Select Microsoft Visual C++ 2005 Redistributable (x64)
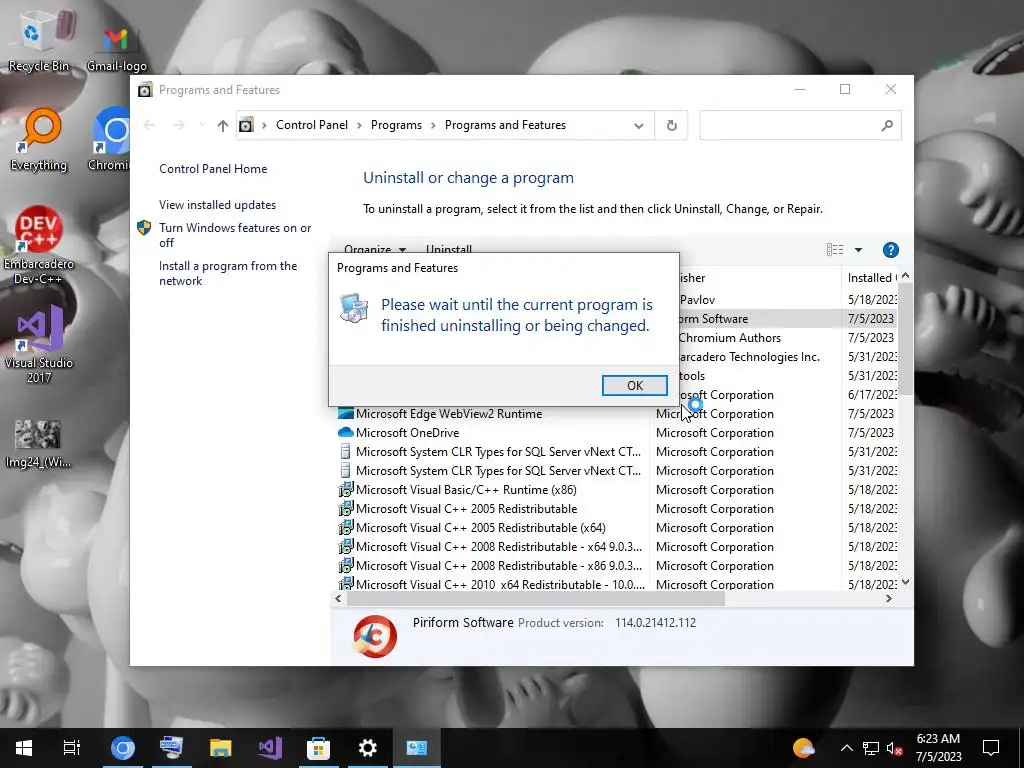The width and height of the screenshot is (1024, 768). pyautogui.click(x=616, y=527)
